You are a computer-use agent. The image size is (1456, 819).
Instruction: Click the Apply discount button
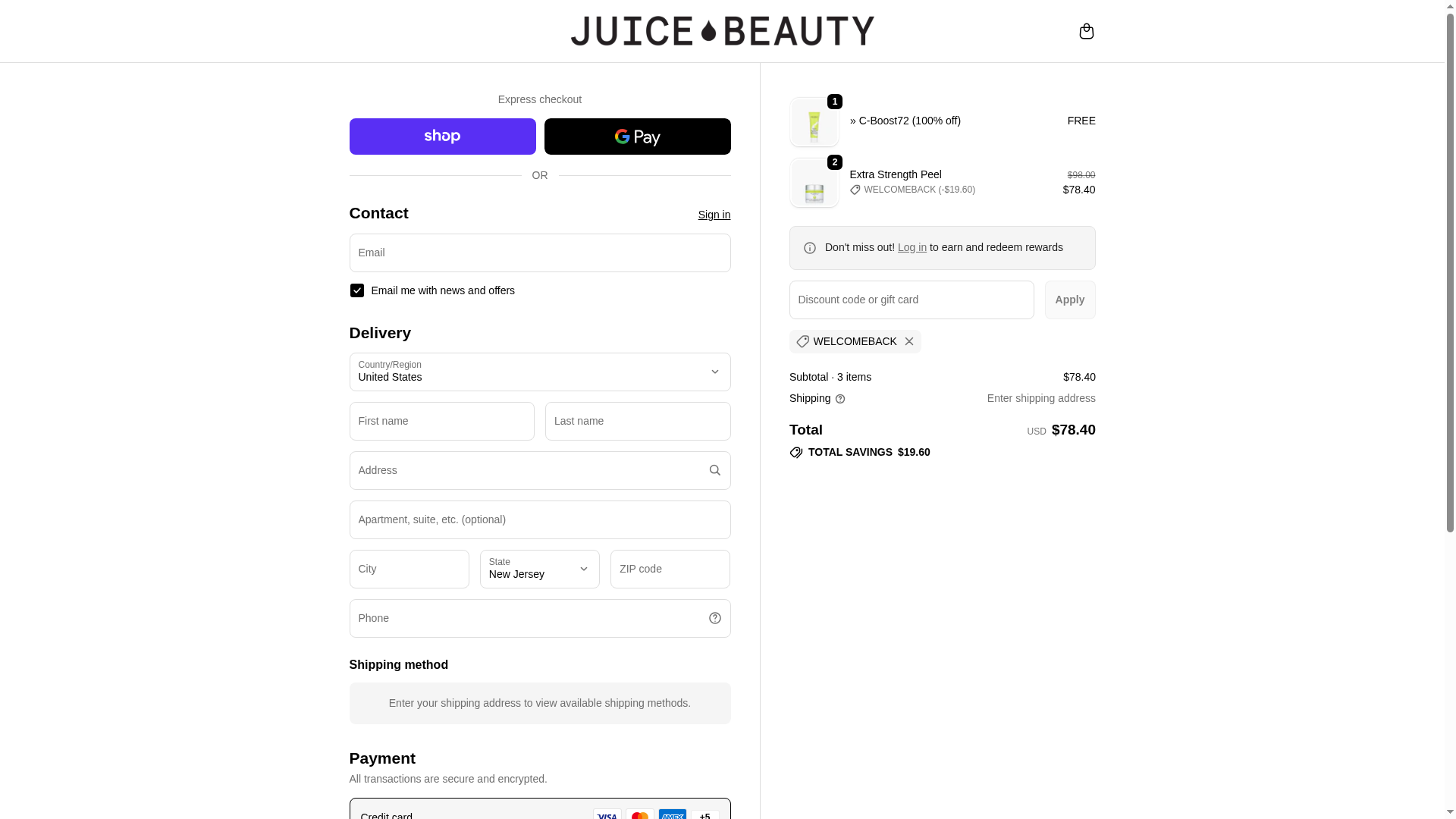[x=1069, y=300]
